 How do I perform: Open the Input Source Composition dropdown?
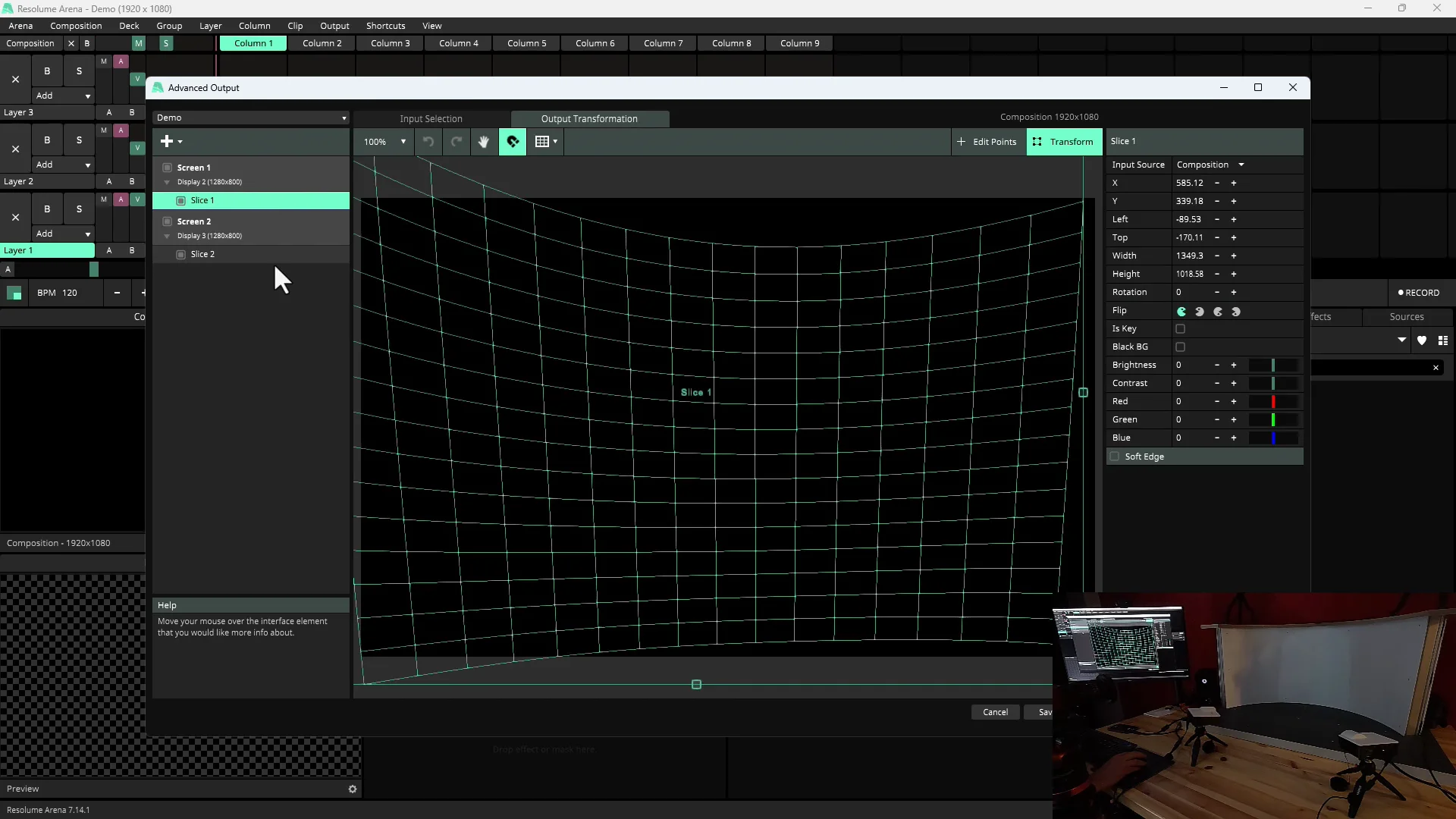[x=1210, y=165]
